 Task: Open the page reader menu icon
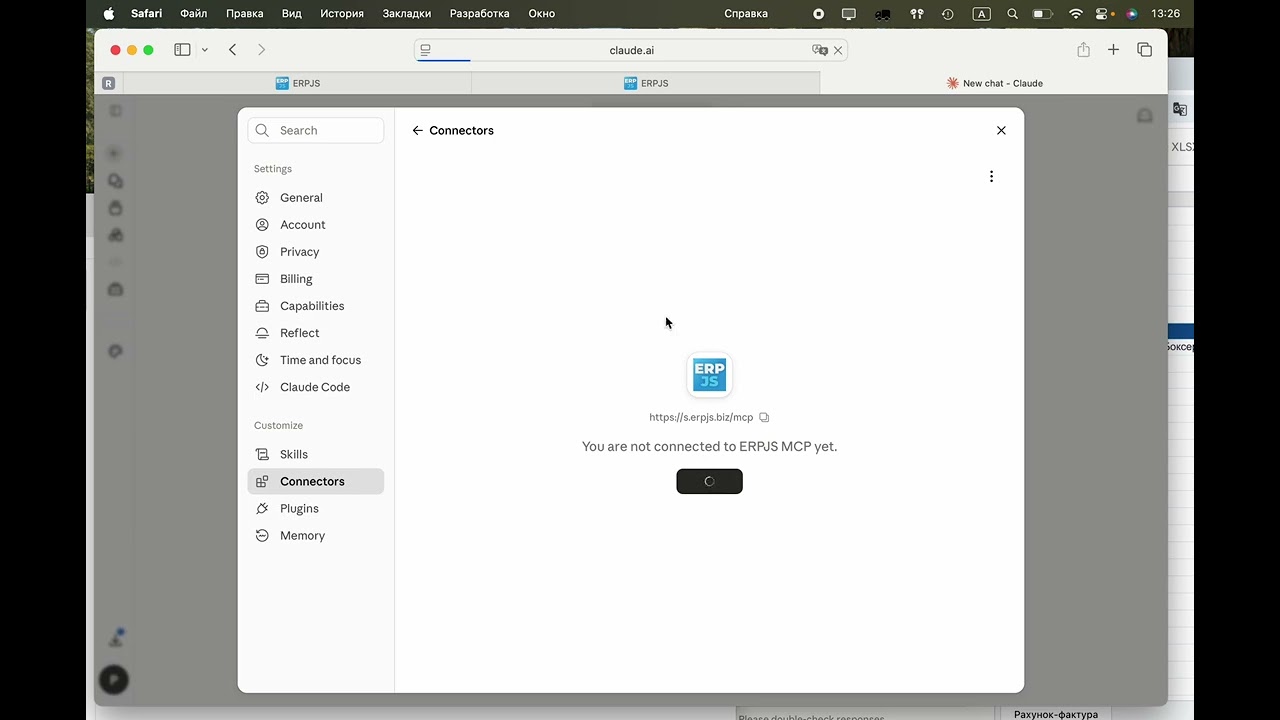point(425,50)
